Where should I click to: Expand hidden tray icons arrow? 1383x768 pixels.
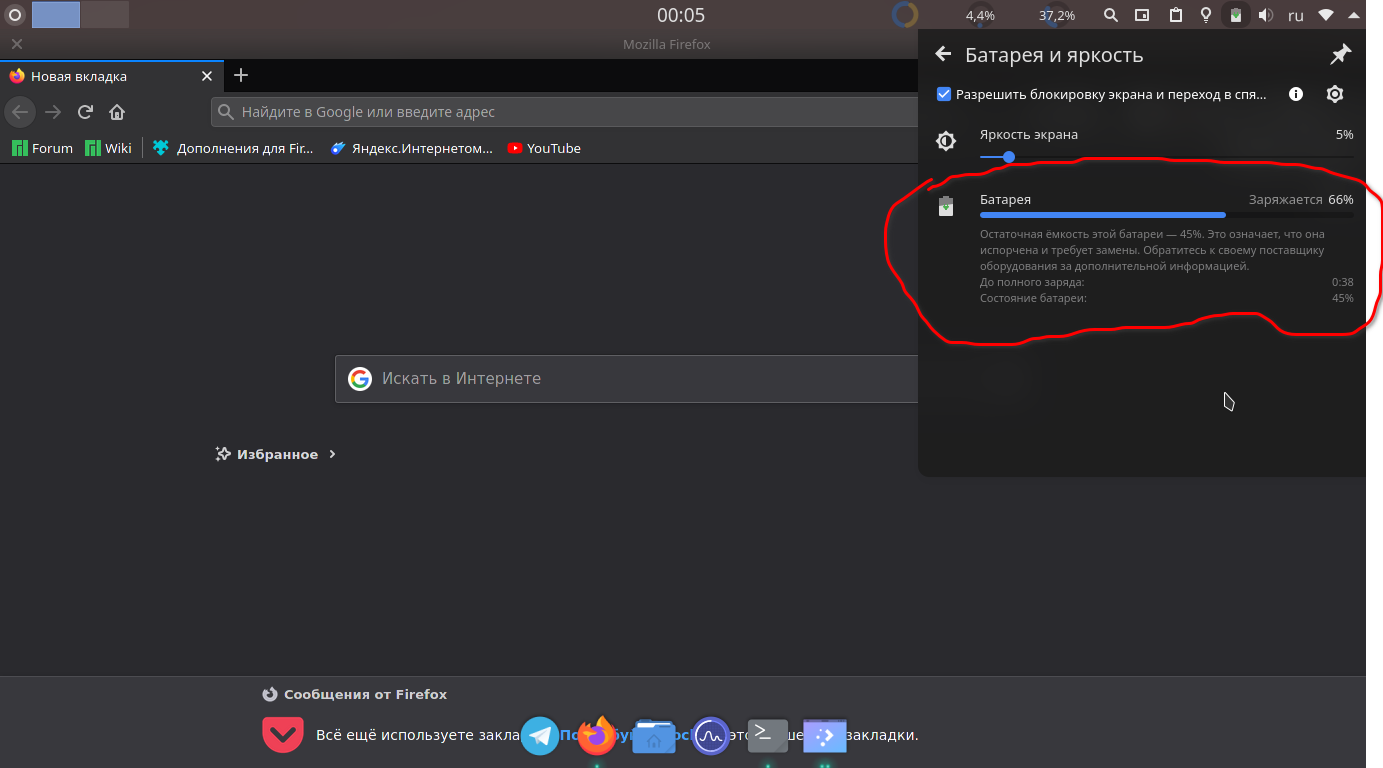(x=1355, y=15)
